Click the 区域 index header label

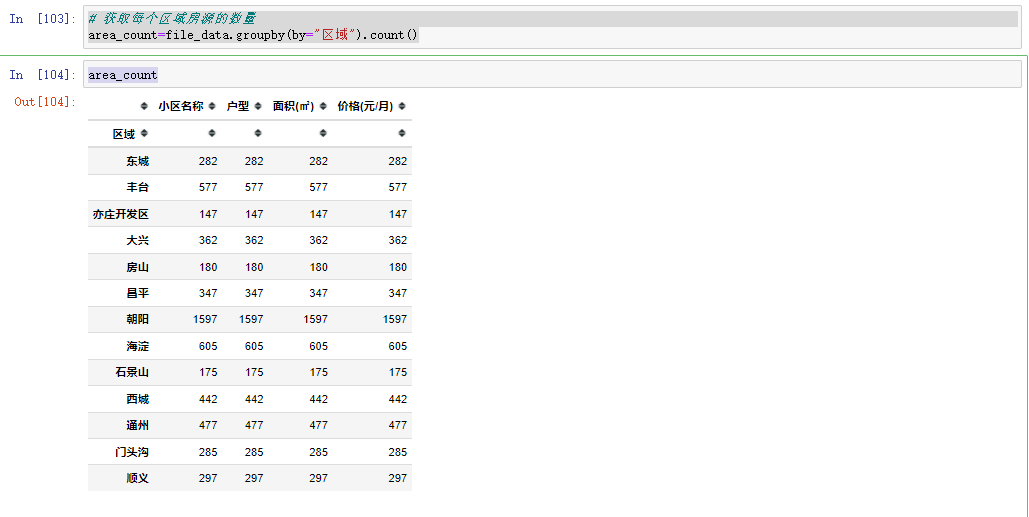124,134
